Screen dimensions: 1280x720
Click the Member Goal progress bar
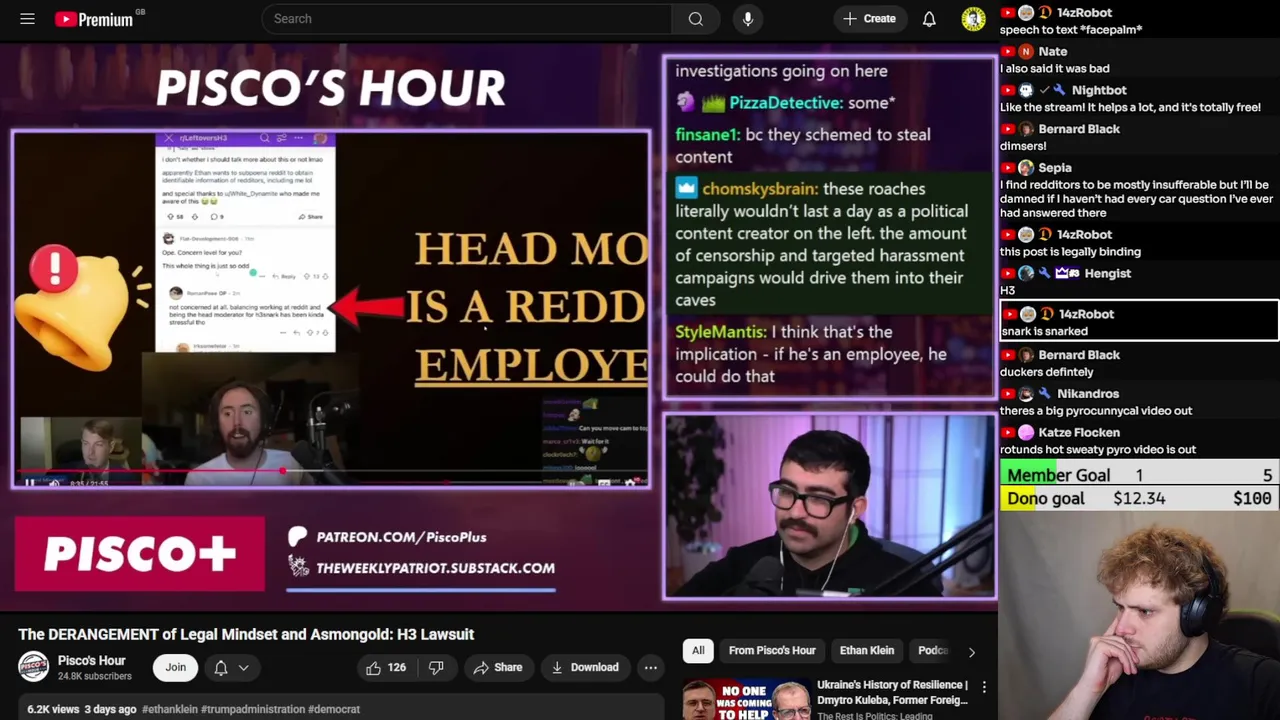(x=1139, y=476)
